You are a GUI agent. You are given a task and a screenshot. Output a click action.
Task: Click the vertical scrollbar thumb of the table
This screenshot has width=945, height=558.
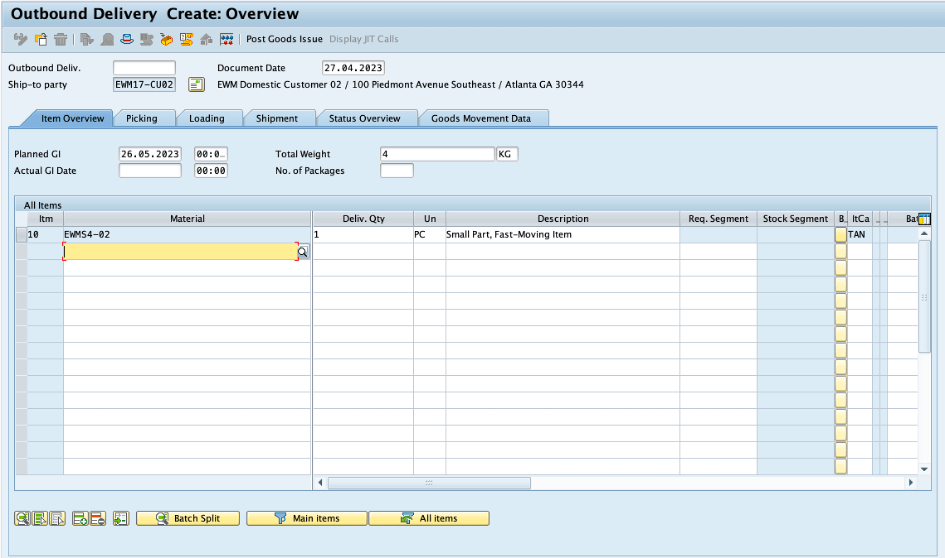tap(924, 296)
